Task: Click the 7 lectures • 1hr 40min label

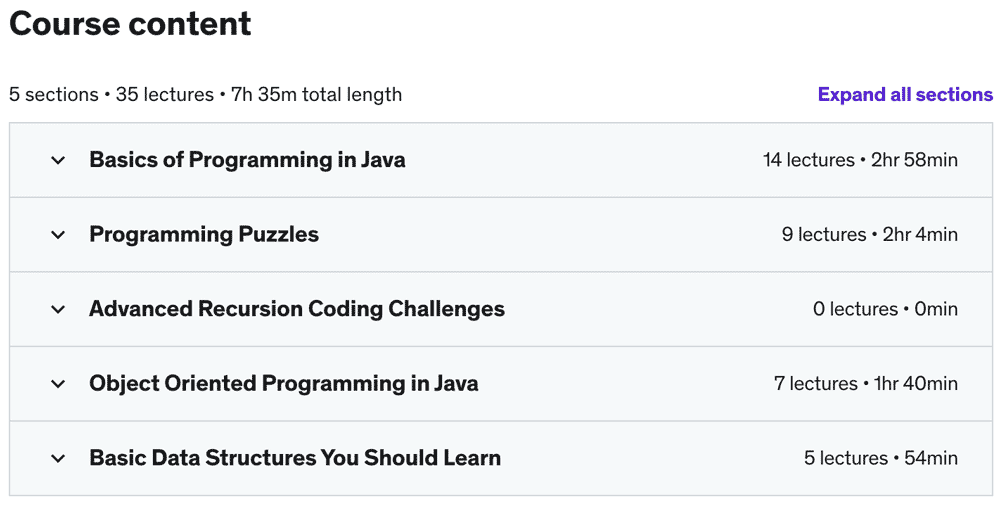Action: pos(865,384)
